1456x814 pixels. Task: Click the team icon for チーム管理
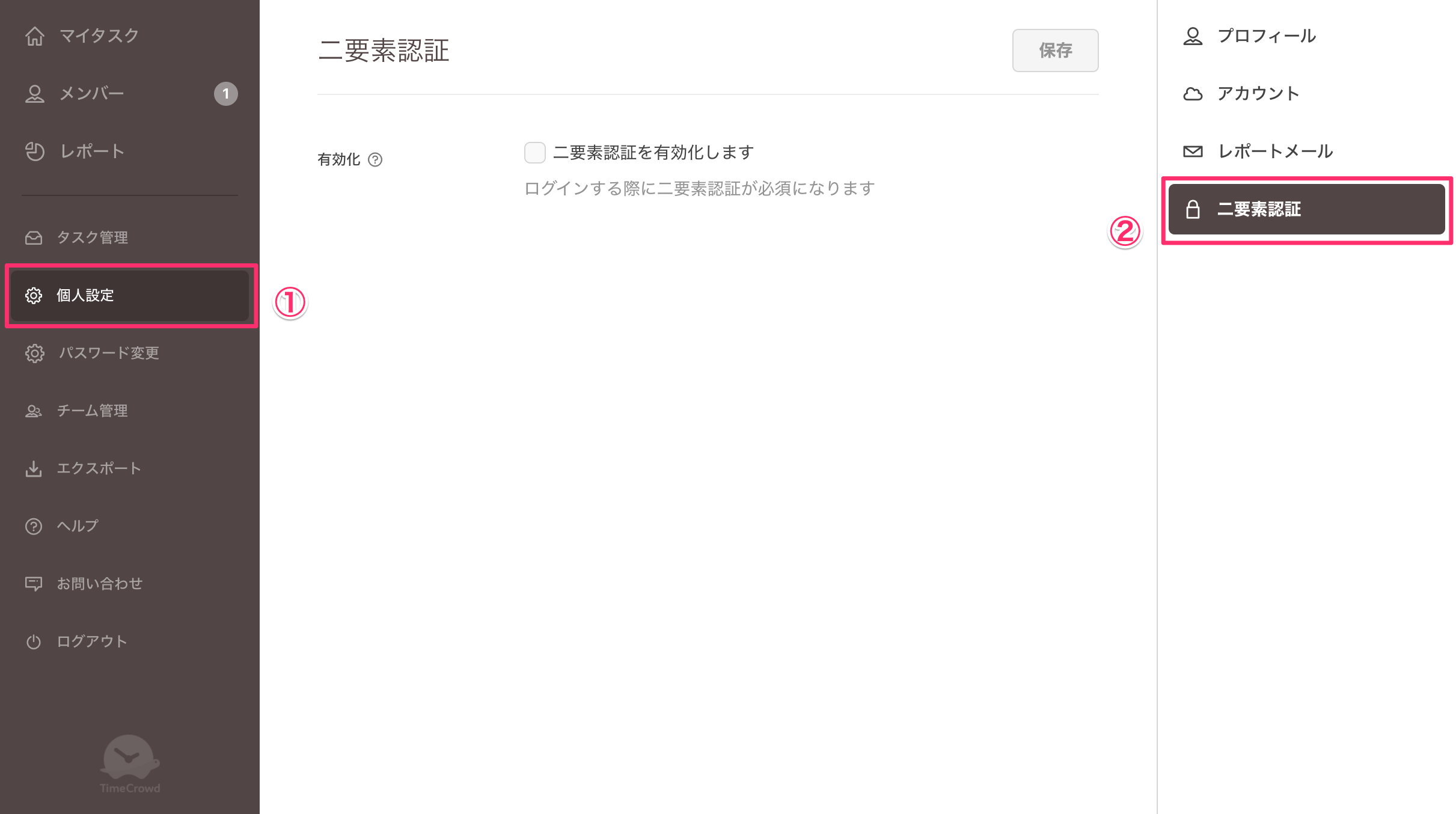click(34, 411)
